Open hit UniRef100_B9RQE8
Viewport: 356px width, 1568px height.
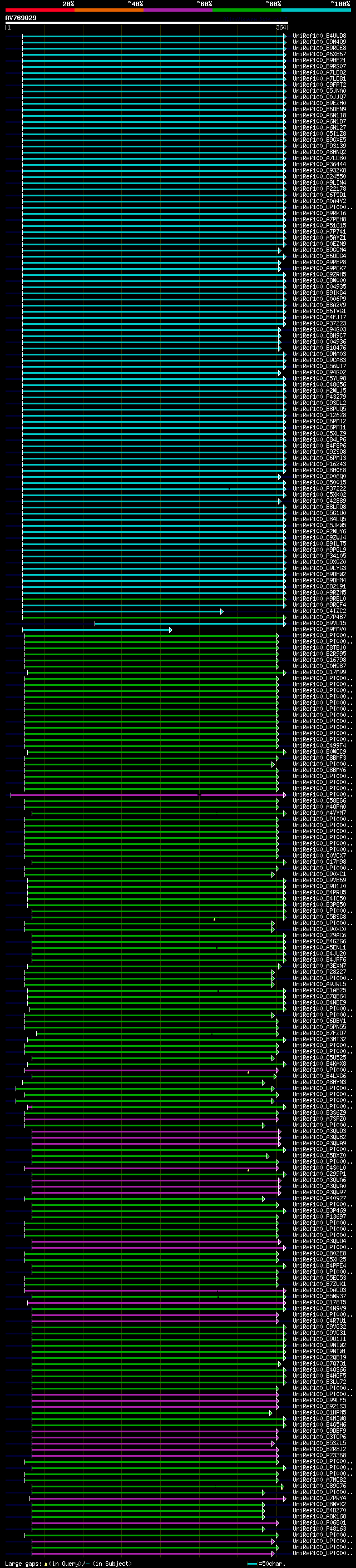point(319,48)
